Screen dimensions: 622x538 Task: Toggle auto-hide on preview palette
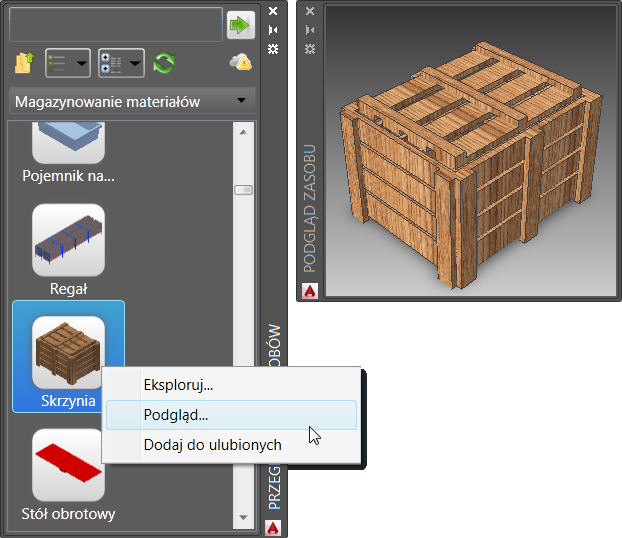(x=310, y=30)
